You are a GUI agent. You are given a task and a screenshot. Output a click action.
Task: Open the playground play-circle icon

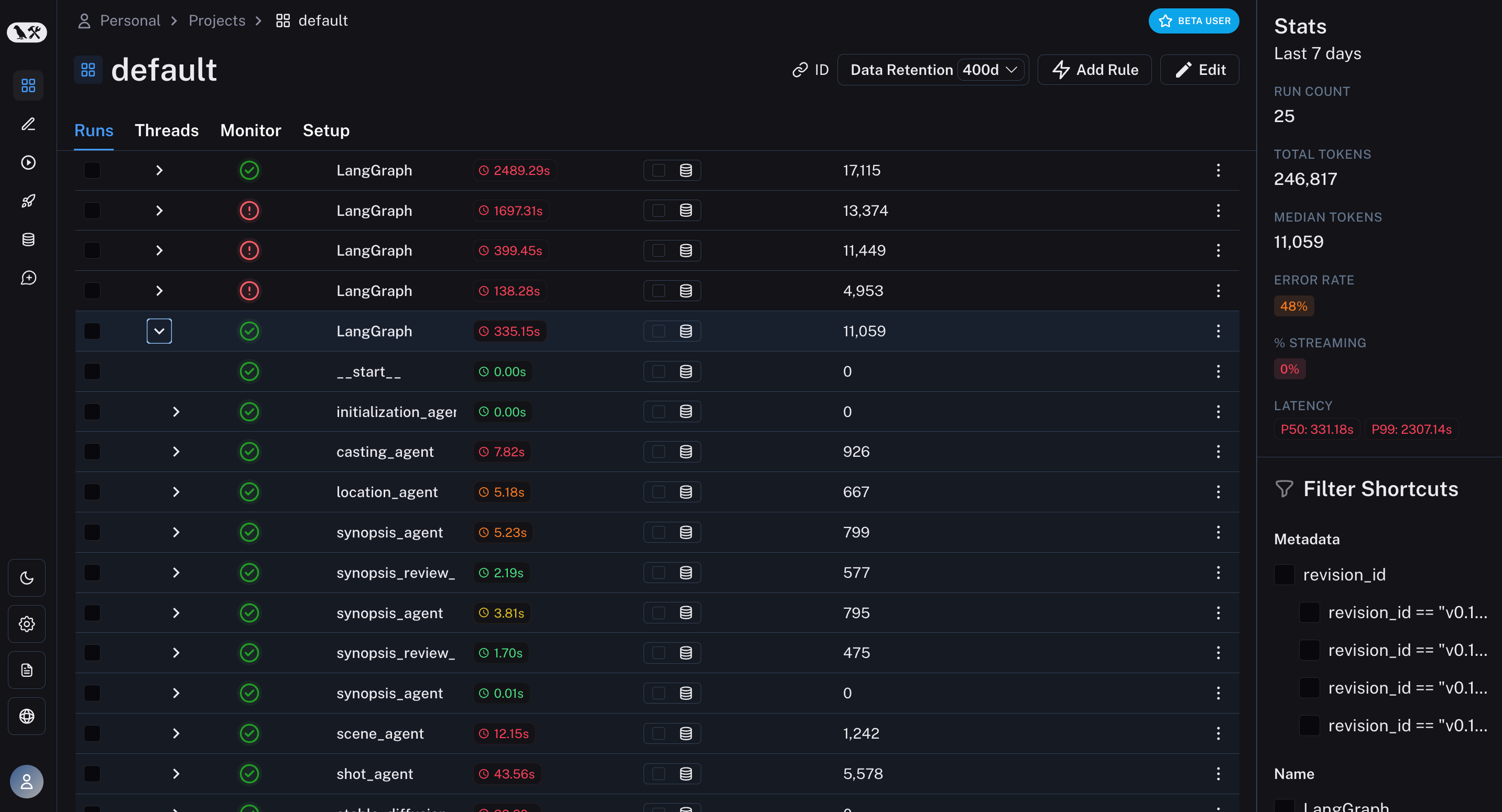pyautogui.click(x=28, y=162)
